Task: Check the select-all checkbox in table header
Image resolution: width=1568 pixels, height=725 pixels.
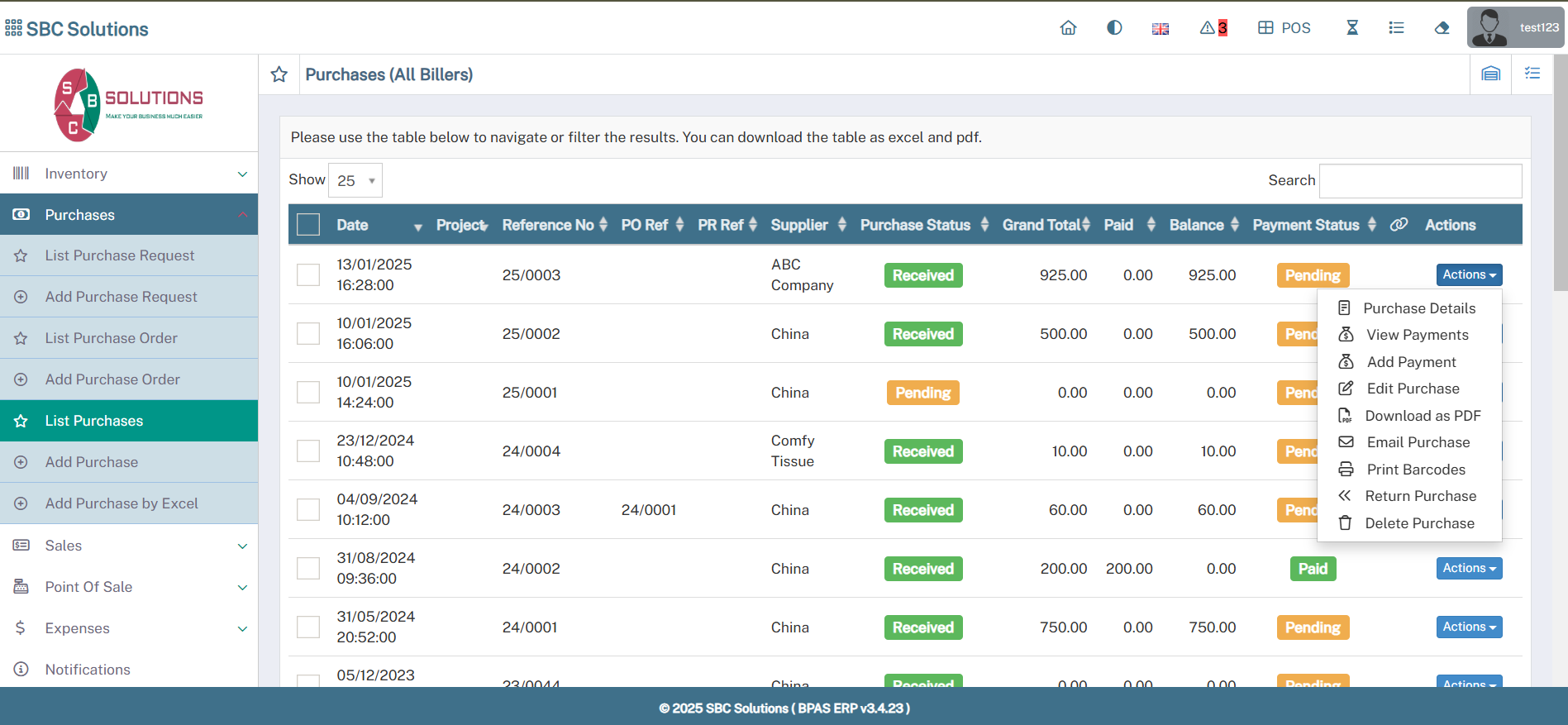Action: tap(308, 225)
